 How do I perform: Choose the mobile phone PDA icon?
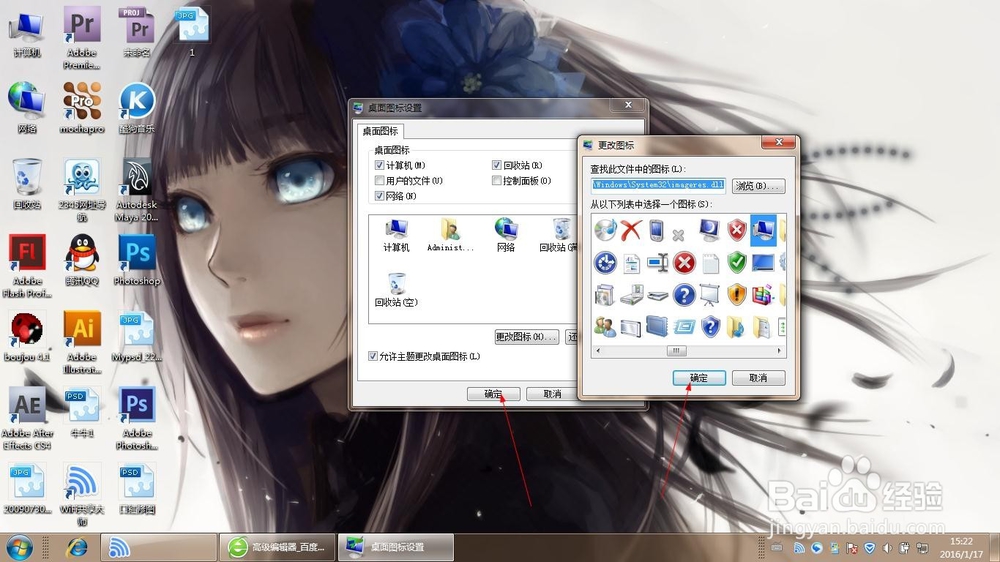point(656,230)
